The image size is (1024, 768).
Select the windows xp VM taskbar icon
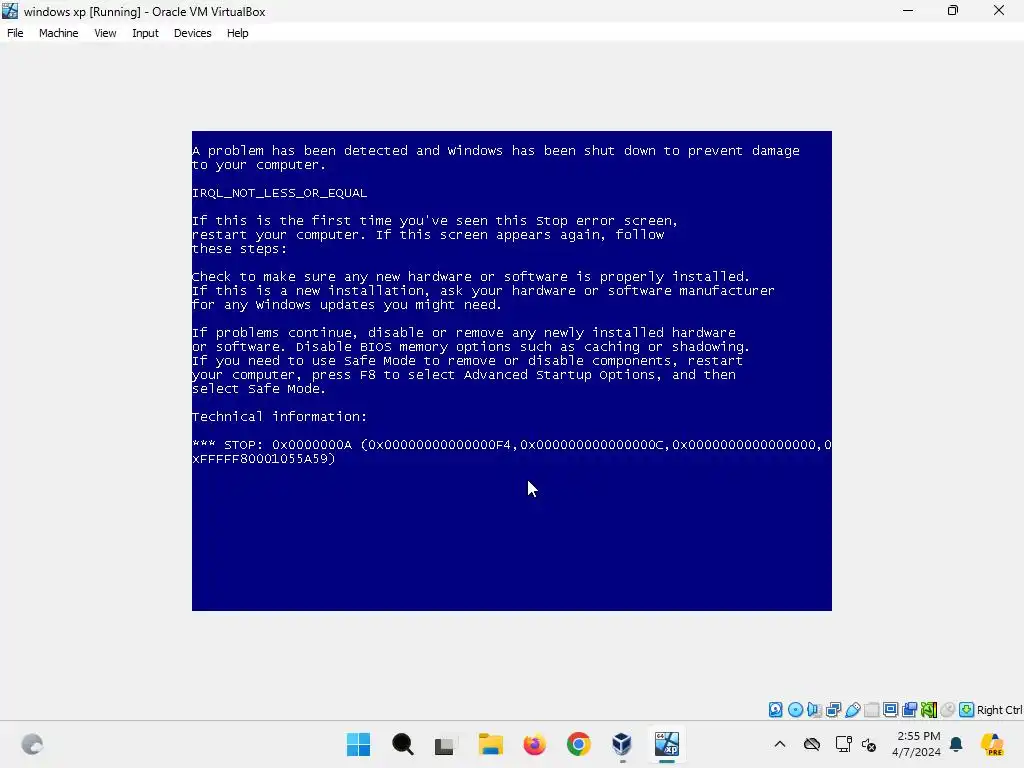pos(666,744)
